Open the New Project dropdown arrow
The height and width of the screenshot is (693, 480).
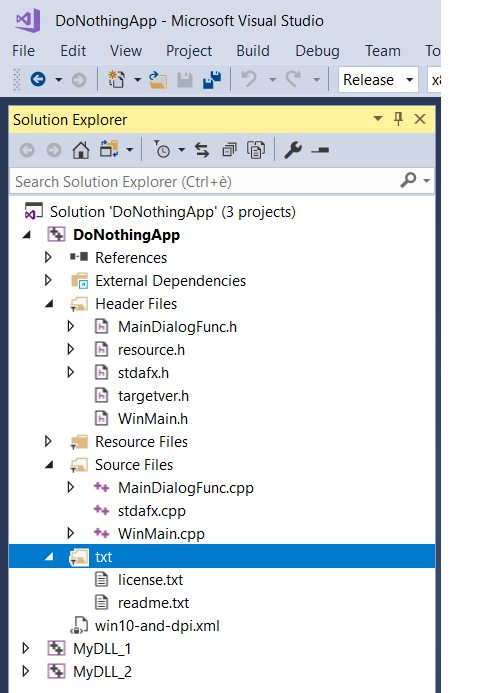137,80
